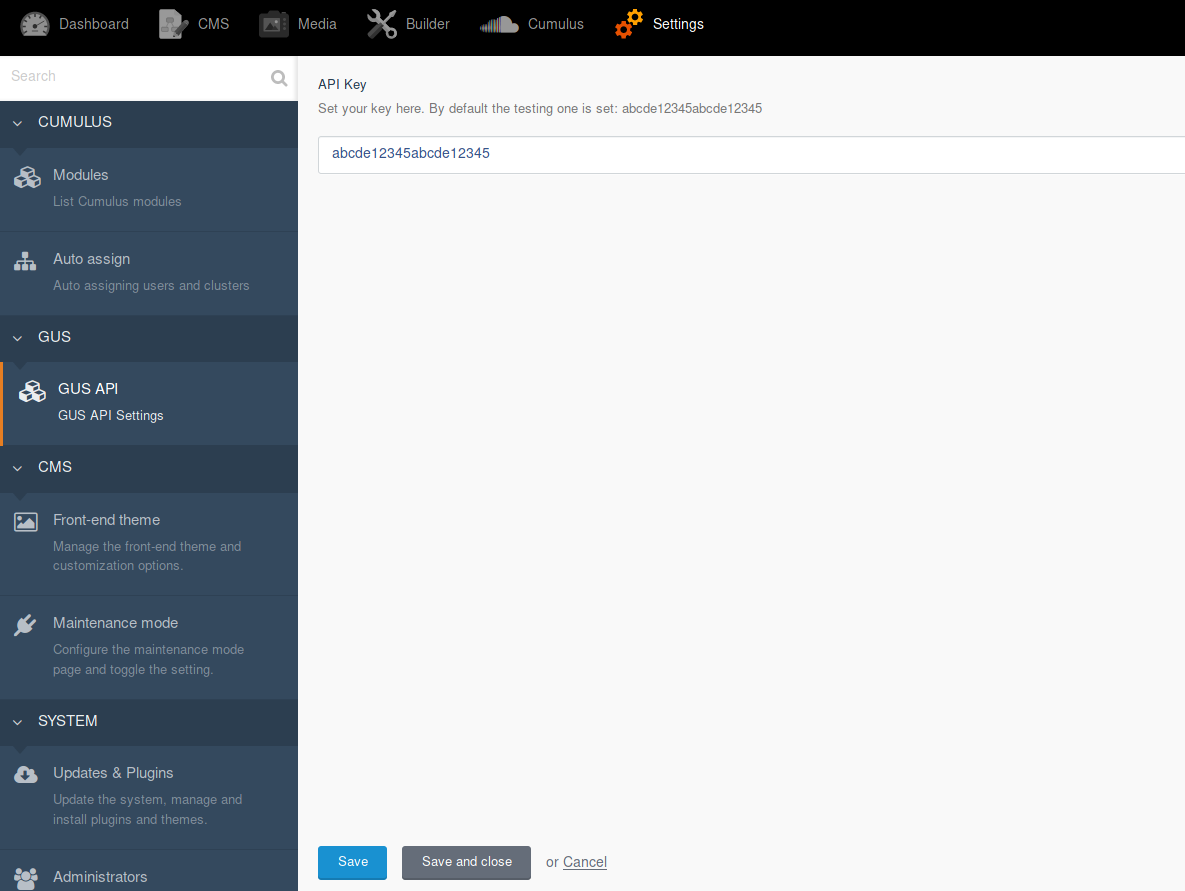Click the Cancel link
The height and width of the screenshot is (891, 1185).
(x=584, y=862)
